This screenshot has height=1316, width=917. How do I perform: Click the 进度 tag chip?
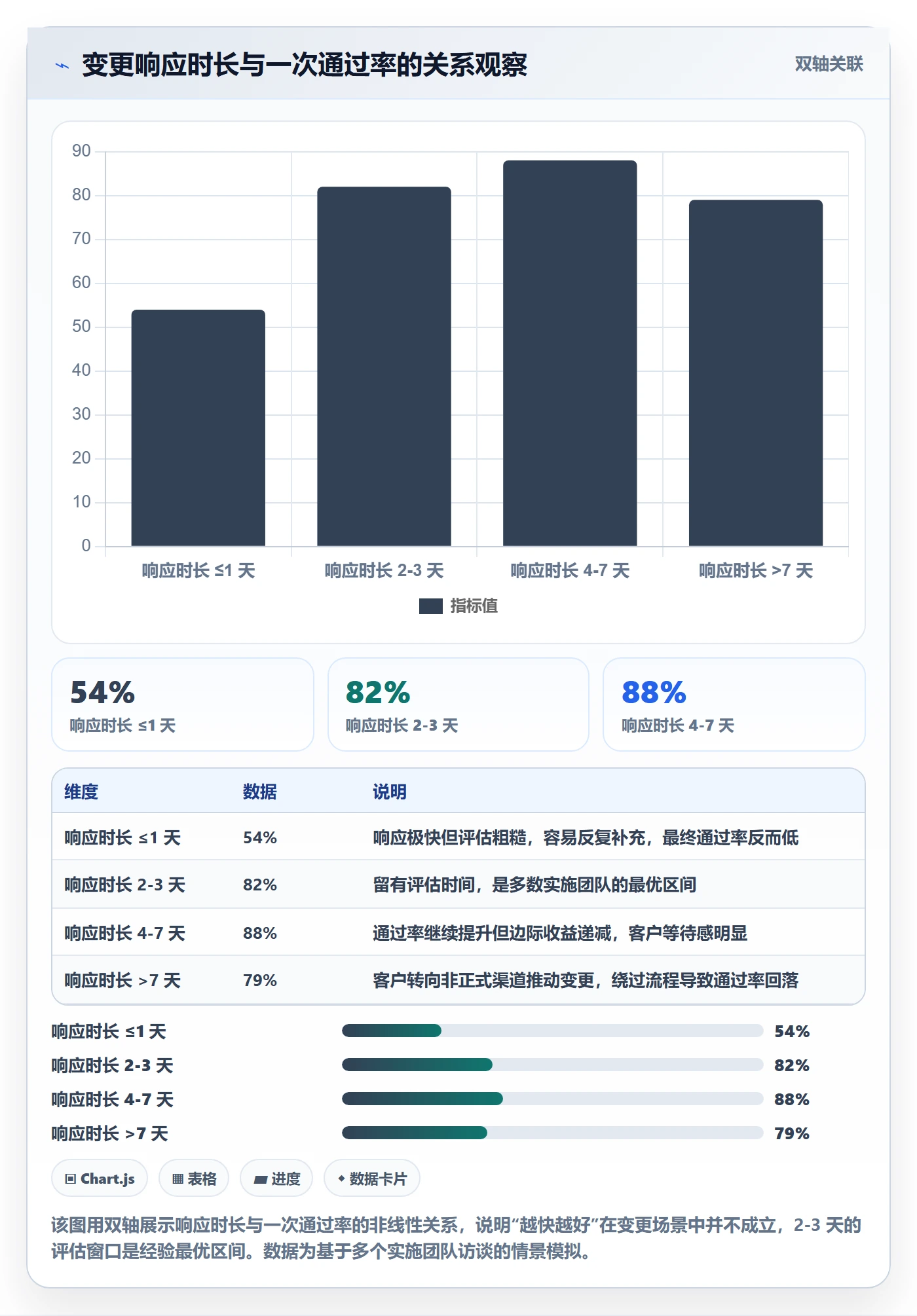click(x=276, y=1179)
